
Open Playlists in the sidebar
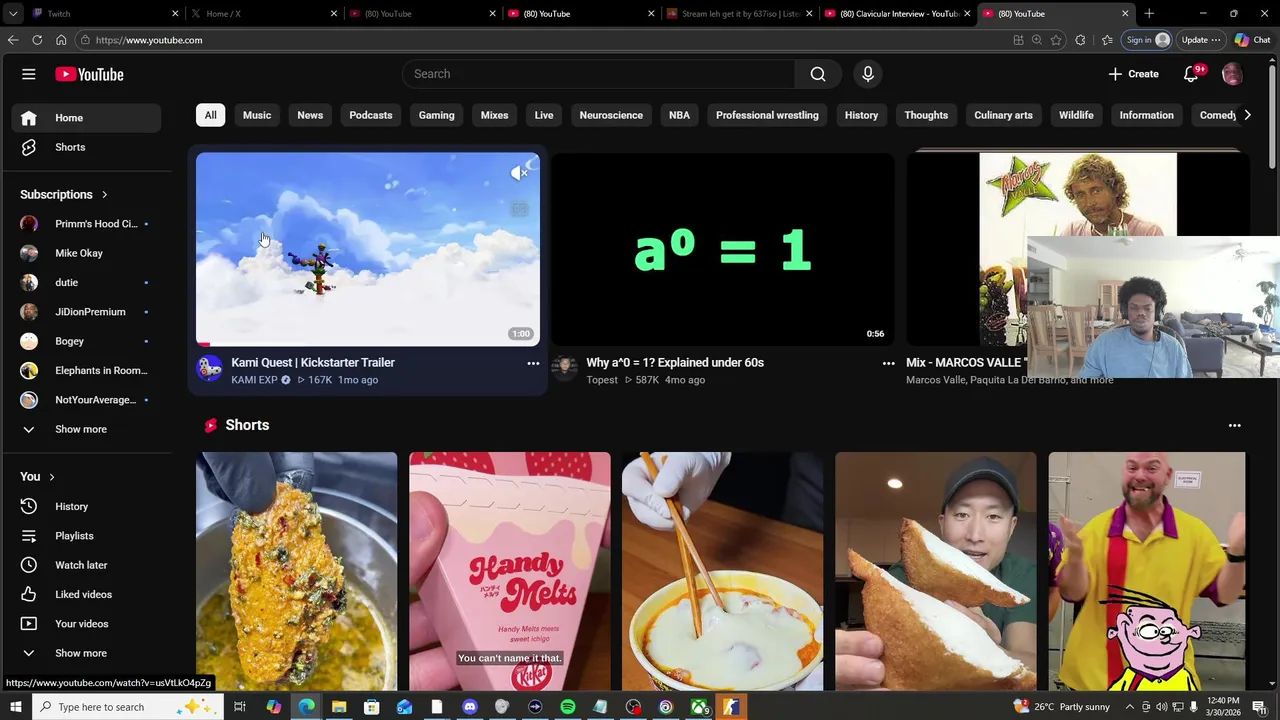[x=86, y=536]
